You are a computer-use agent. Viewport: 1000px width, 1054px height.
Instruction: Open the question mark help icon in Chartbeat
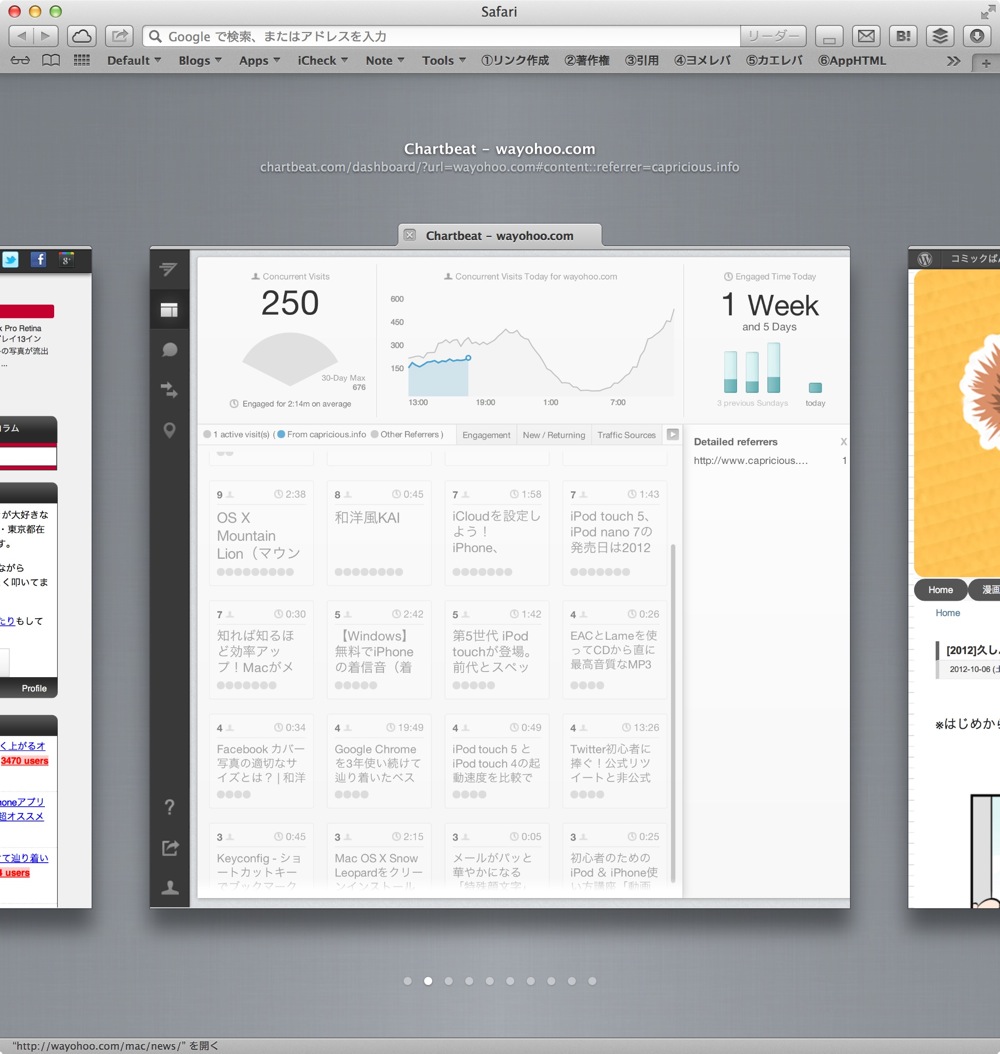pos(169,807)
